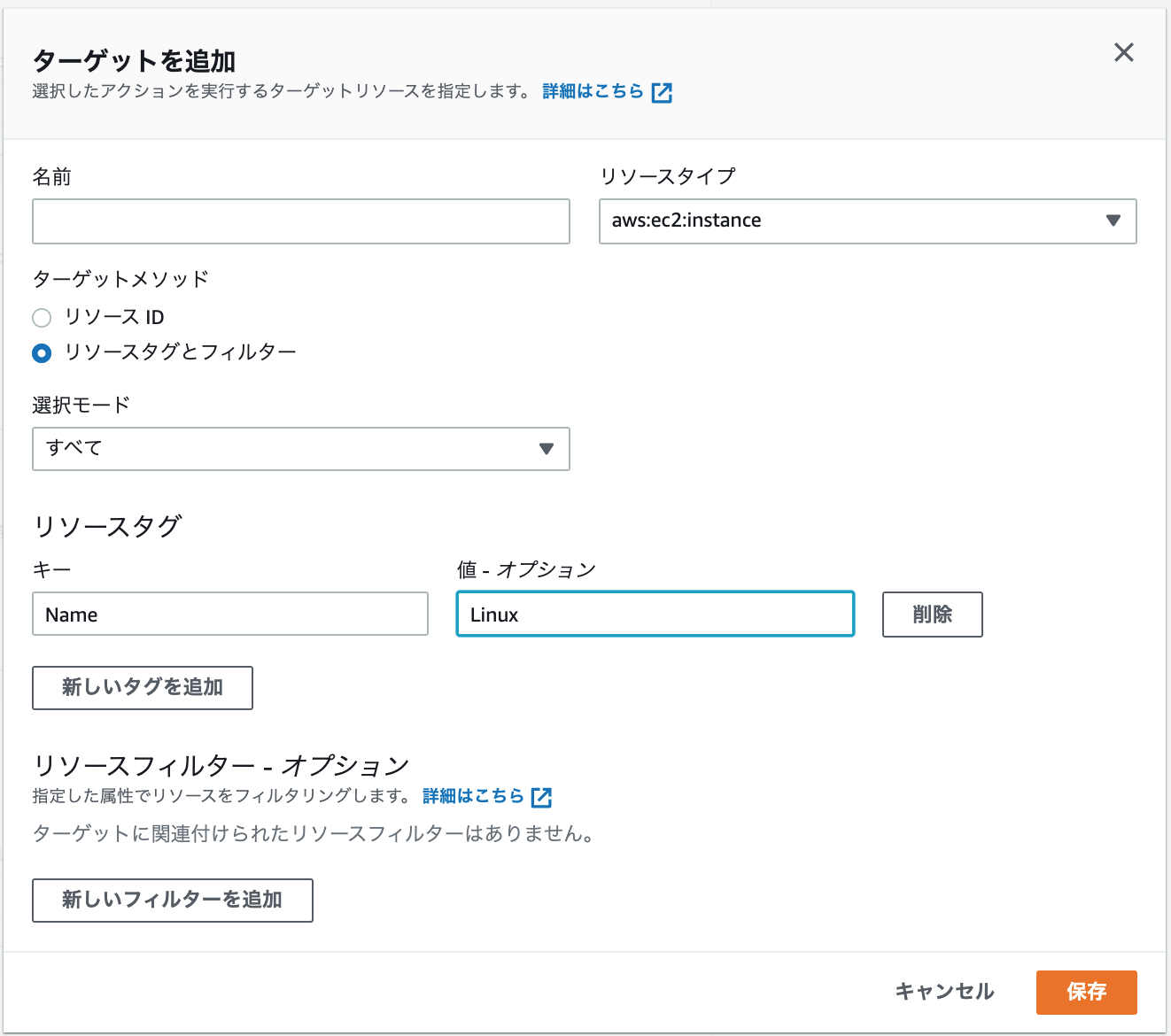Close the ターゲットを追加 dialog with X
This screenshot has height=1036, width=1171.
point(1123,52)
